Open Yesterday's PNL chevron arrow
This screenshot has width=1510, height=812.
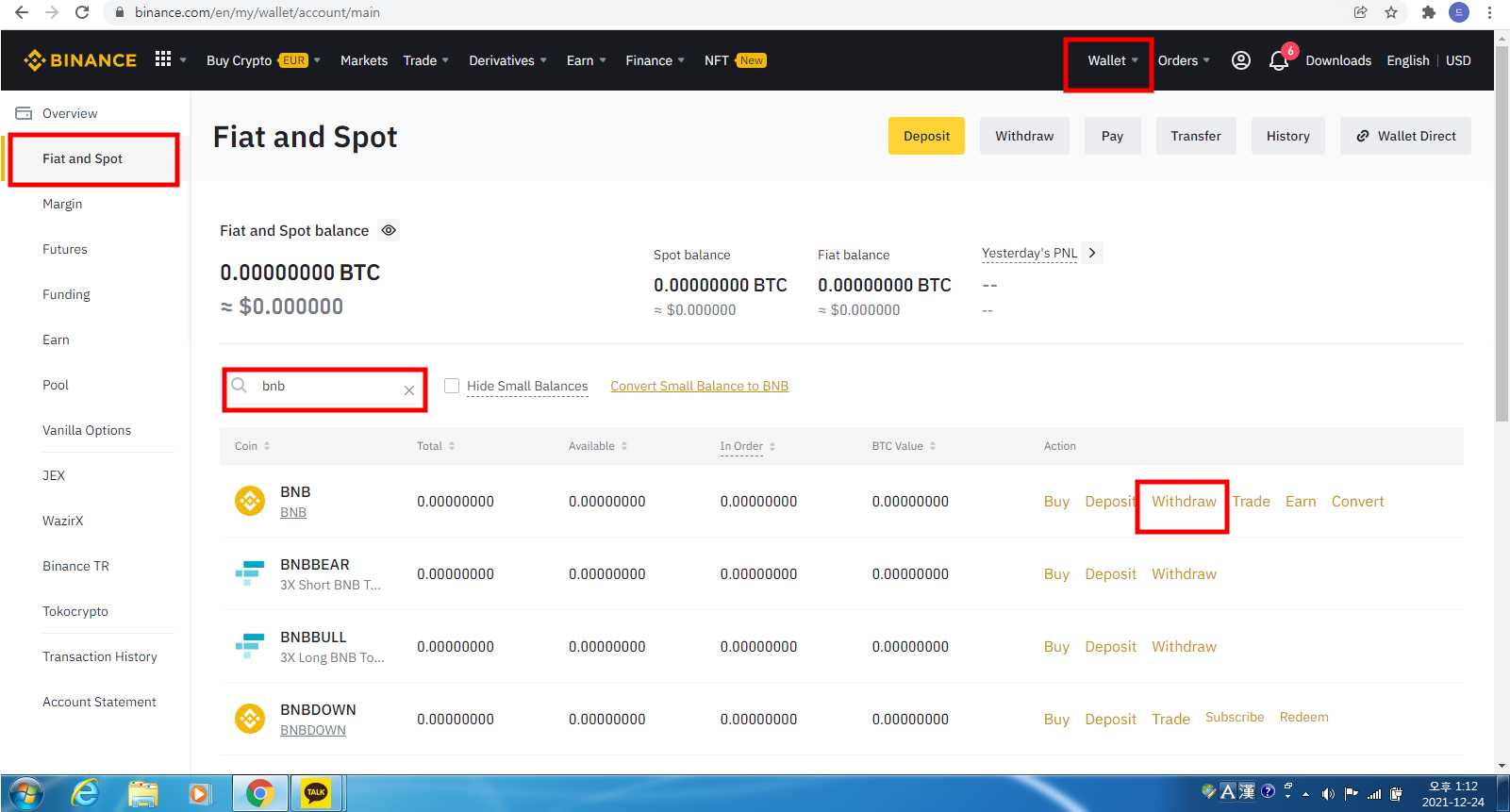pyautogui.click(x=1092, y=253)
